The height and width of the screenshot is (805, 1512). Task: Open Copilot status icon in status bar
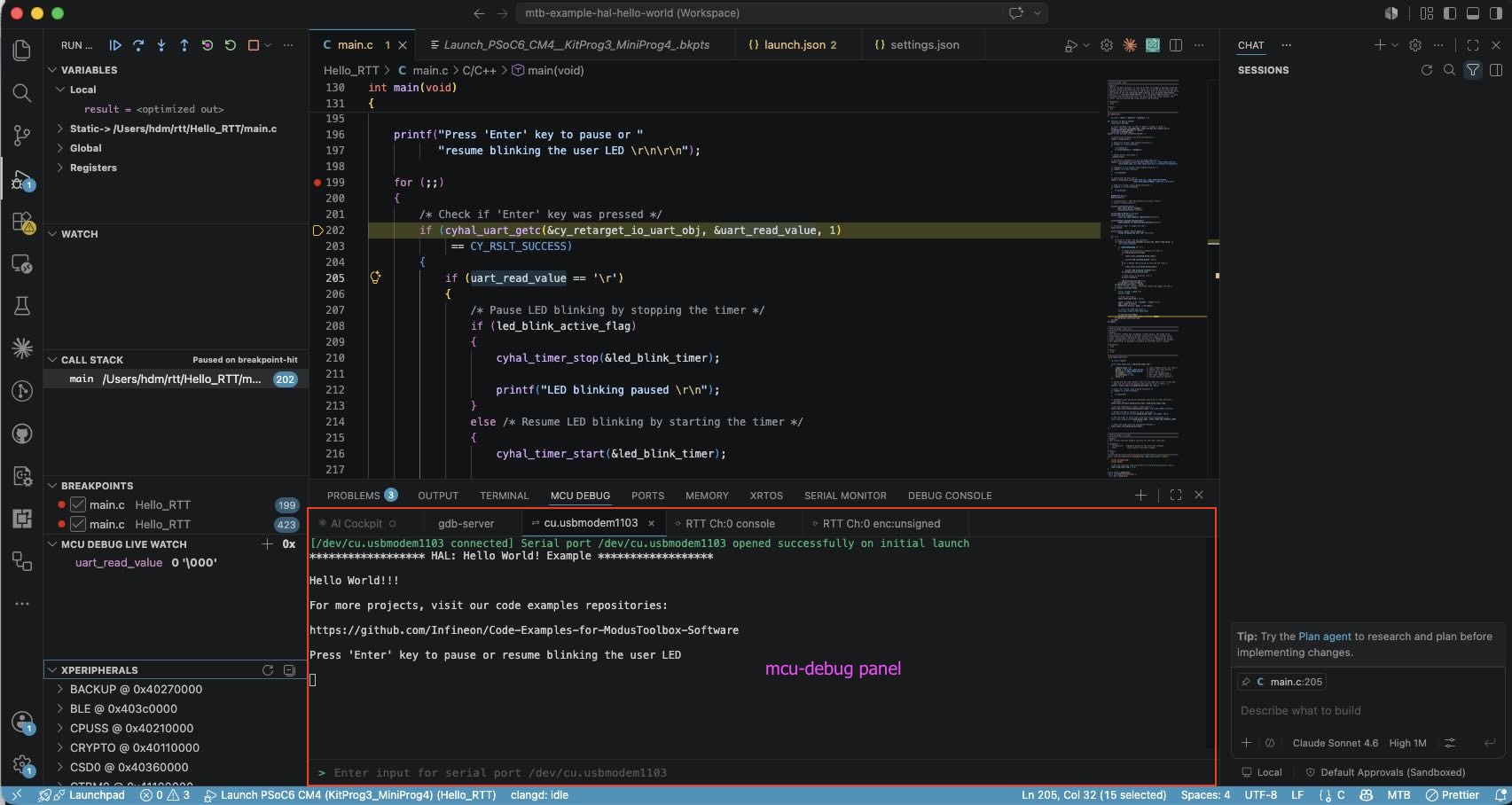point(1367,795)
